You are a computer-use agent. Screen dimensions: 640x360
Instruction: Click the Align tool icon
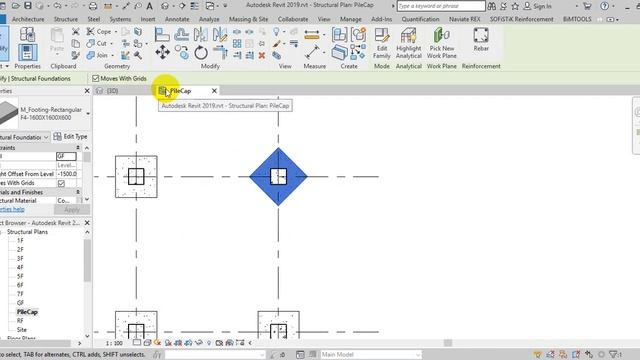coord(162,35)
